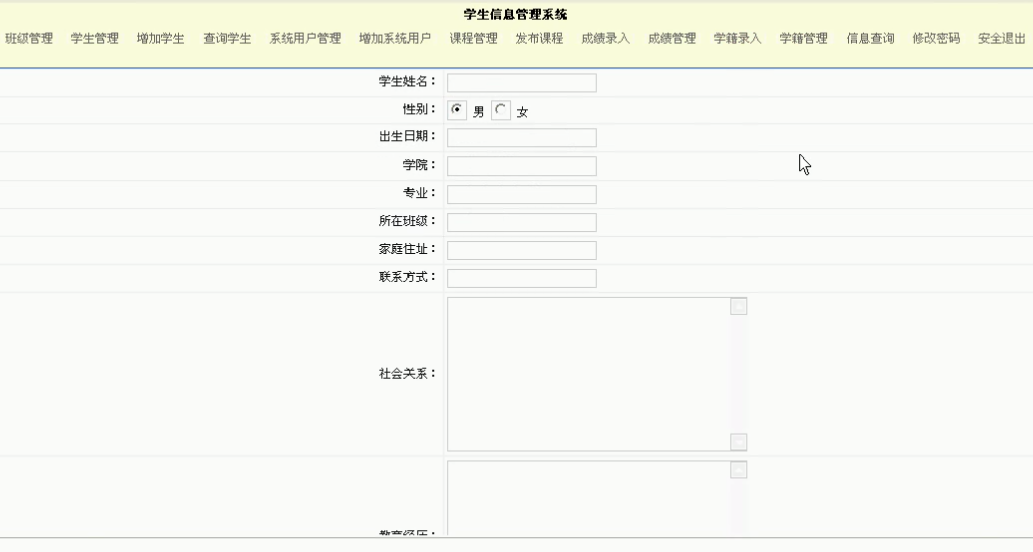Click the 社会关系 label text

[407, 373]
